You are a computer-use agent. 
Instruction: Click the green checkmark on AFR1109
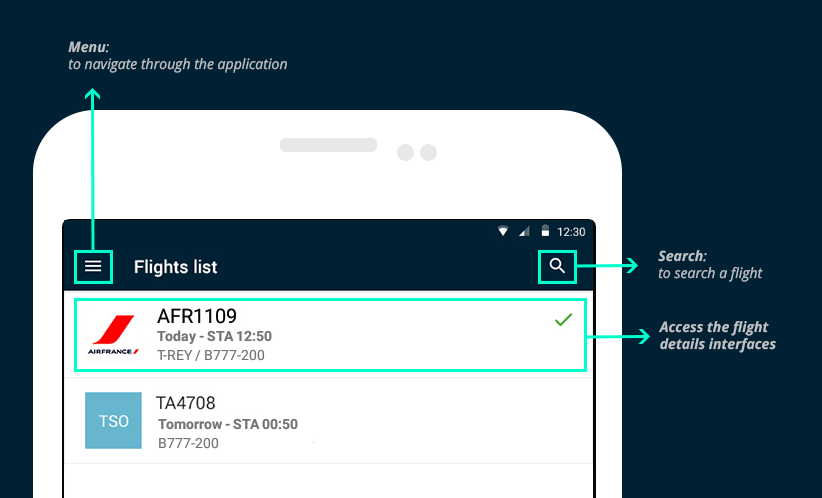[x=564, y=319]
